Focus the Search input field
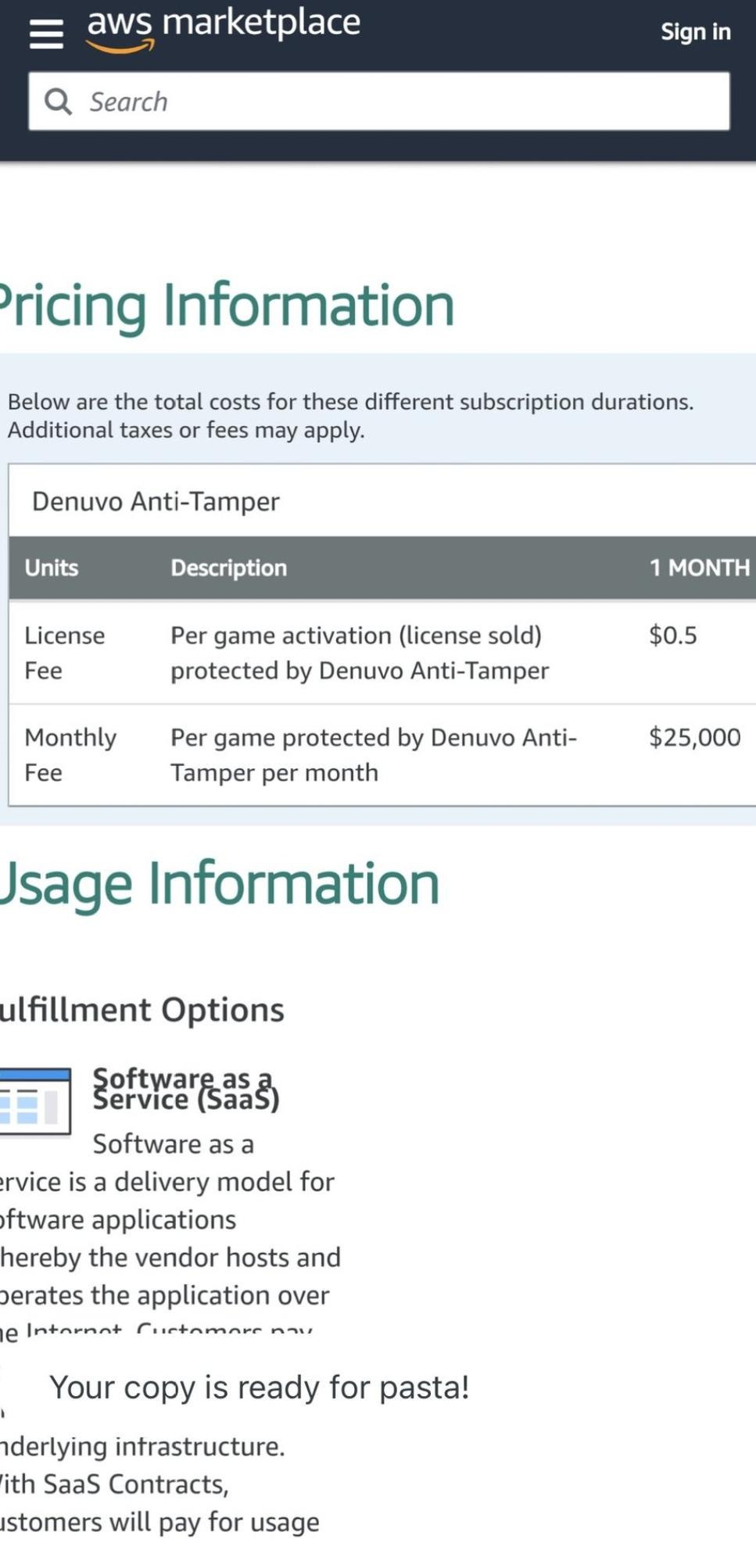Screen dimensions: 756x1568 pos(379,102)
